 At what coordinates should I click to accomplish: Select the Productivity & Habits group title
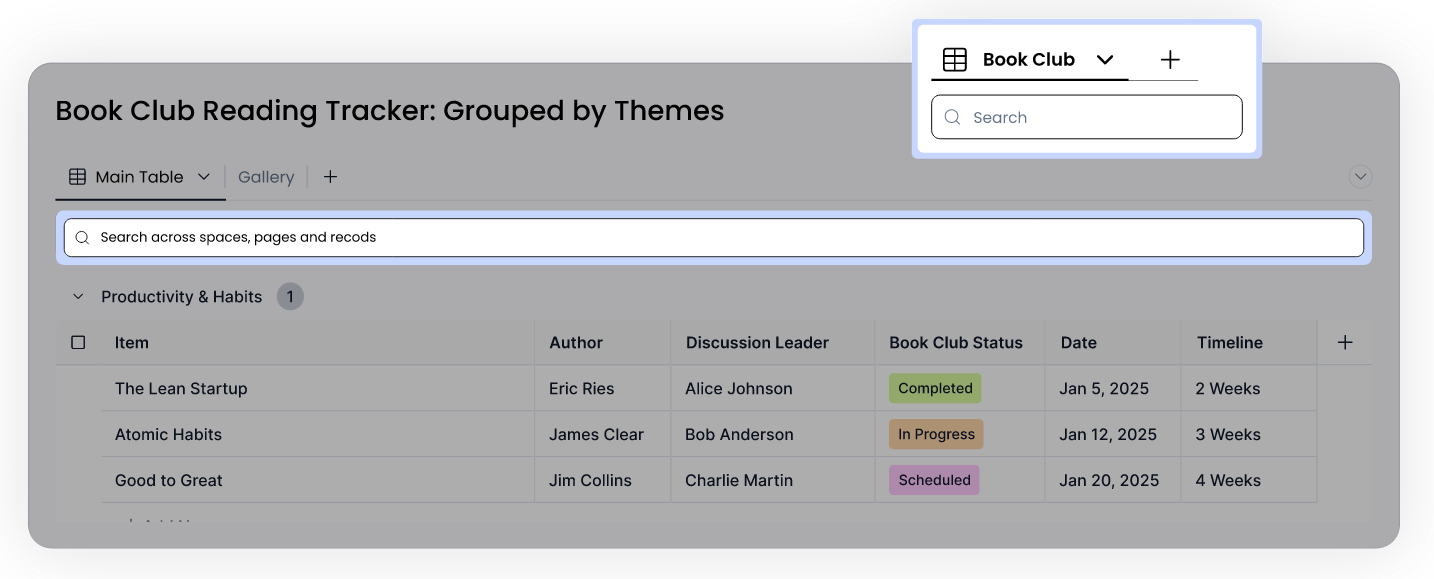point(182,297)
